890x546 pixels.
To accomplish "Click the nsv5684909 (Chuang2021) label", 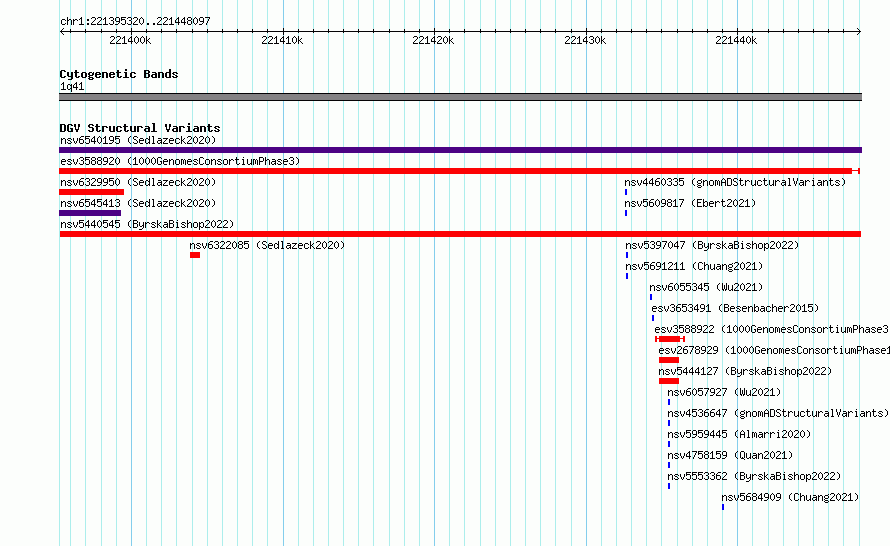I will [790, 497].
